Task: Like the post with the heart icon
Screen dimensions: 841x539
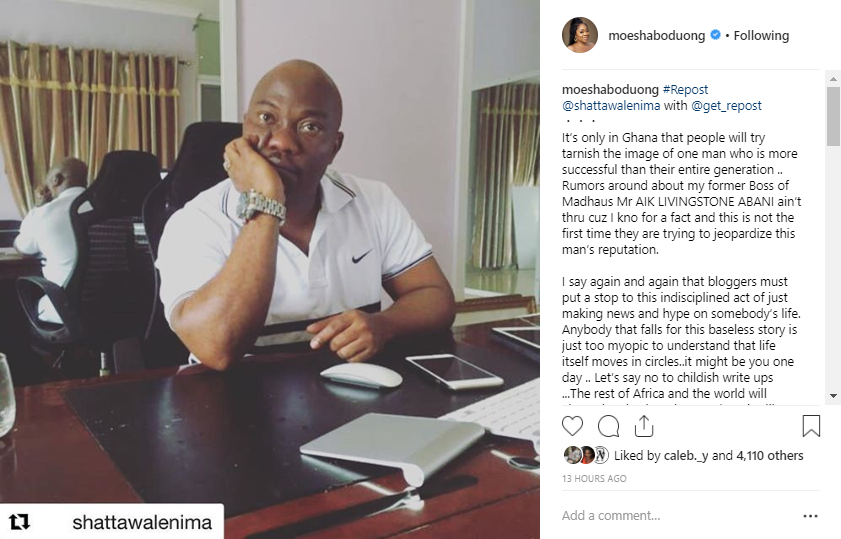Action: (572, 426)
